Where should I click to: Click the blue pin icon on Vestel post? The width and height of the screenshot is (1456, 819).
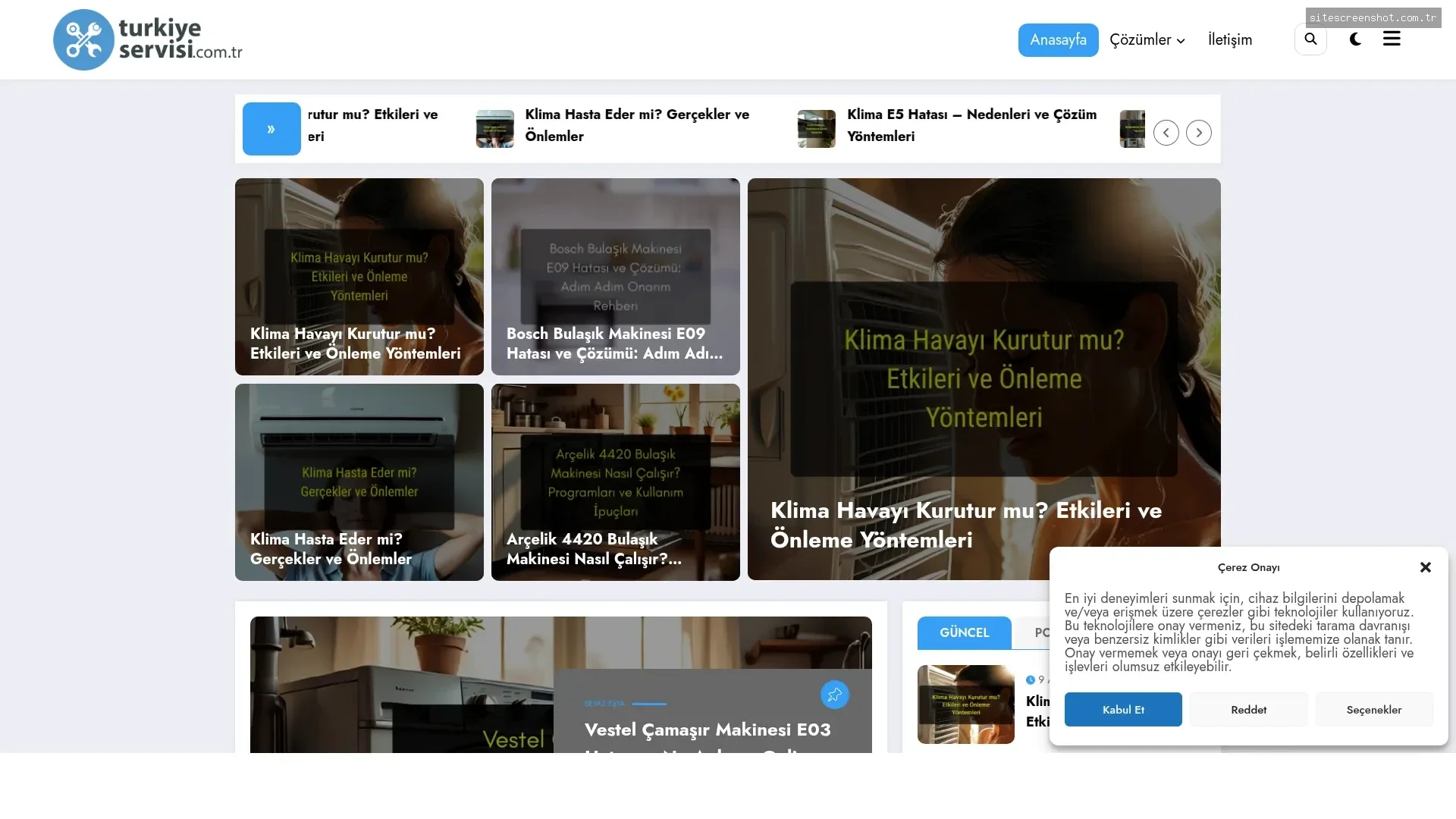tap(834, 695)
